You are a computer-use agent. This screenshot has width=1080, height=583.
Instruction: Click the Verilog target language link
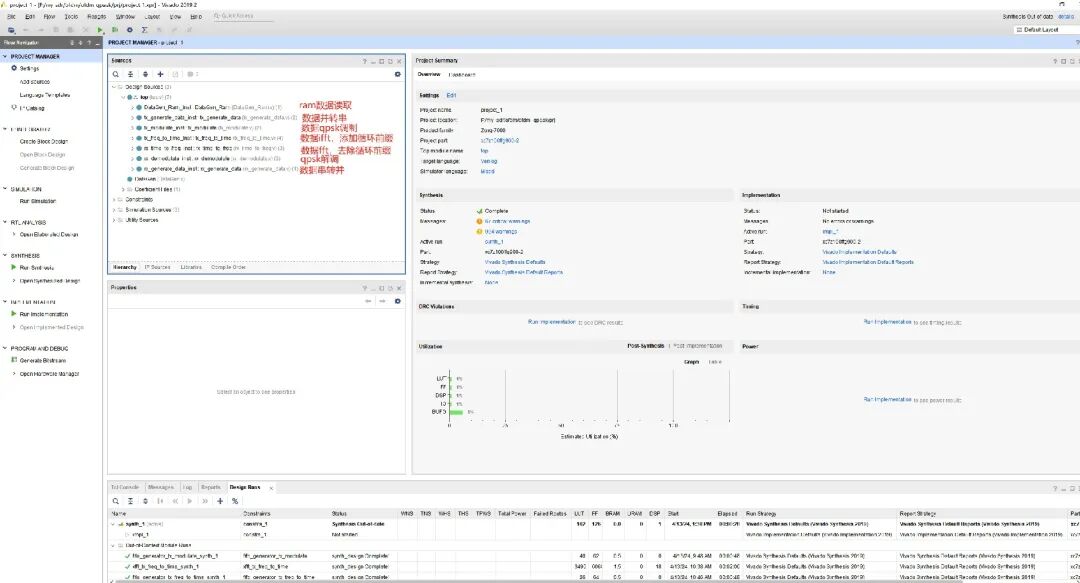(x=488, y=161)
